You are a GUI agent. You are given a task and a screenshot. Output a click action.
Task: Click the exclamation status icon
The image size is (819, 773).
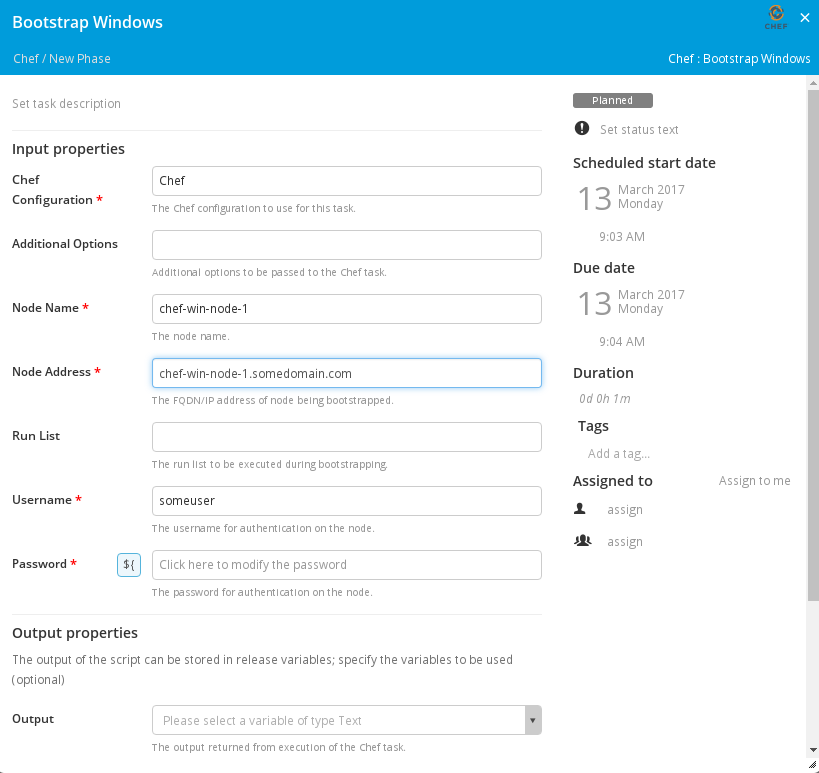pyautogui.click(x=581, y=128)
